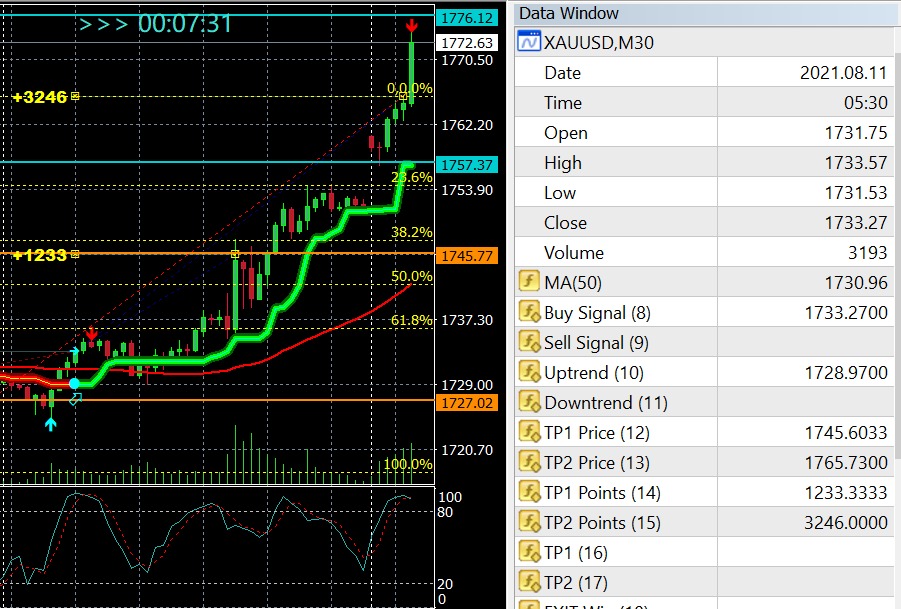Click the +1233 profit label on chart

pyautogui.click(x=40, y=255)
